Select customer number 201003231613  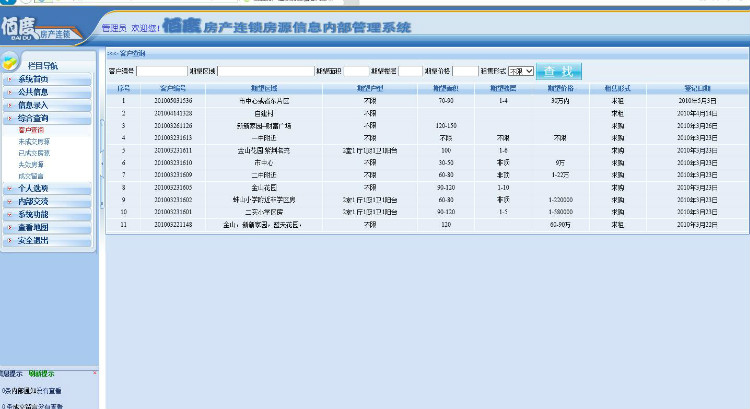[173, 138]
